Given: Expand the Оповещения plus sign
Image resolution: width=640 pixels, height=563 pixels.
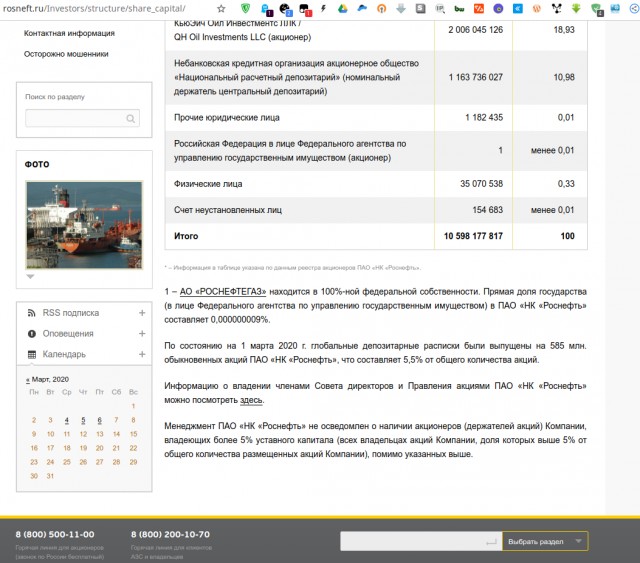Looking at the screenshot, I should pos(142,334).
